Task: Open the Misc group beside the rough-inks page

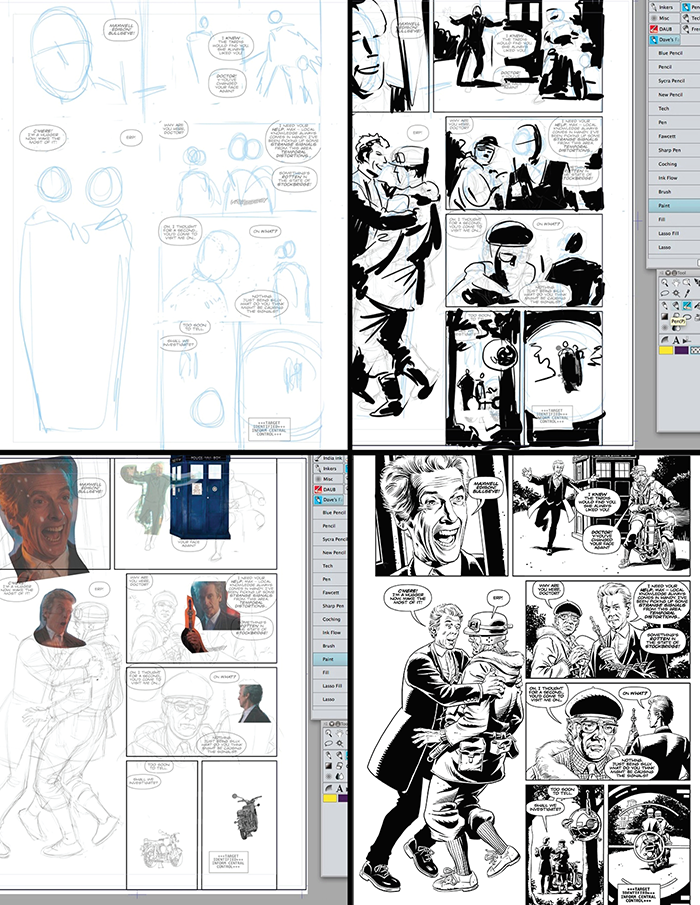Action: coord(664,18)
